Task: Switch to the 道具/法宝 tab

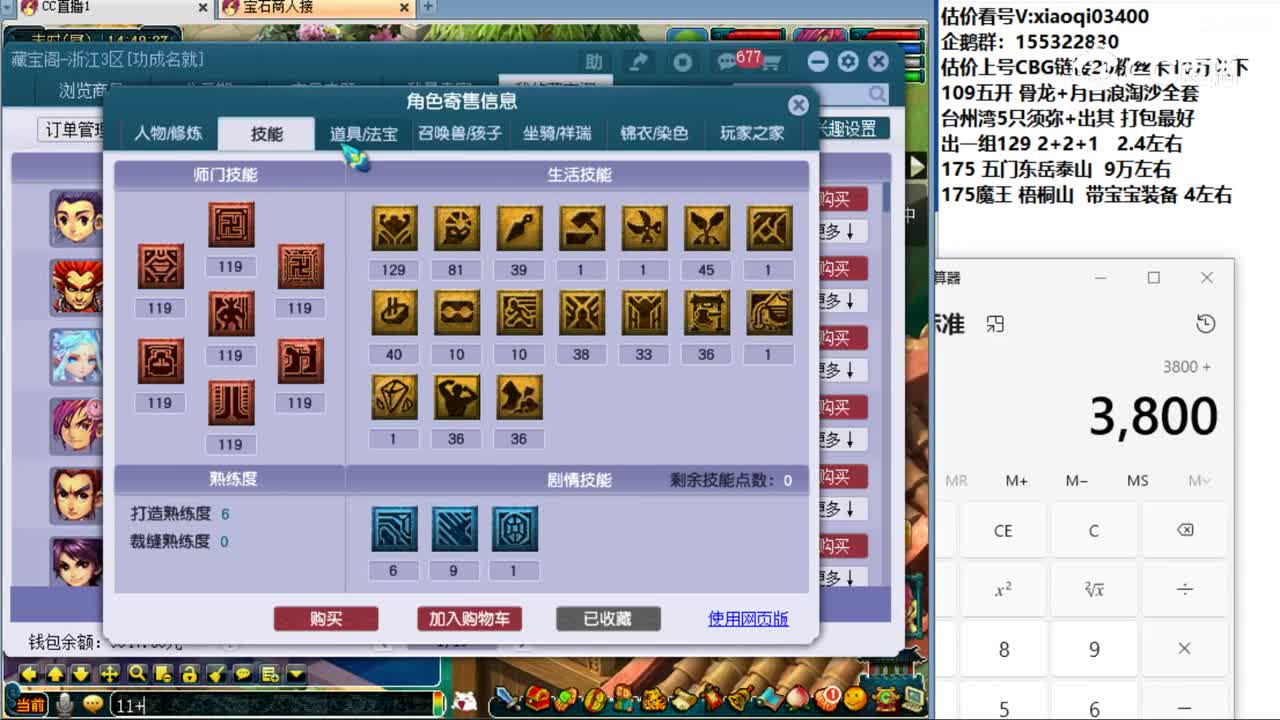Action: pyautogui.click(x=363, y=133)
